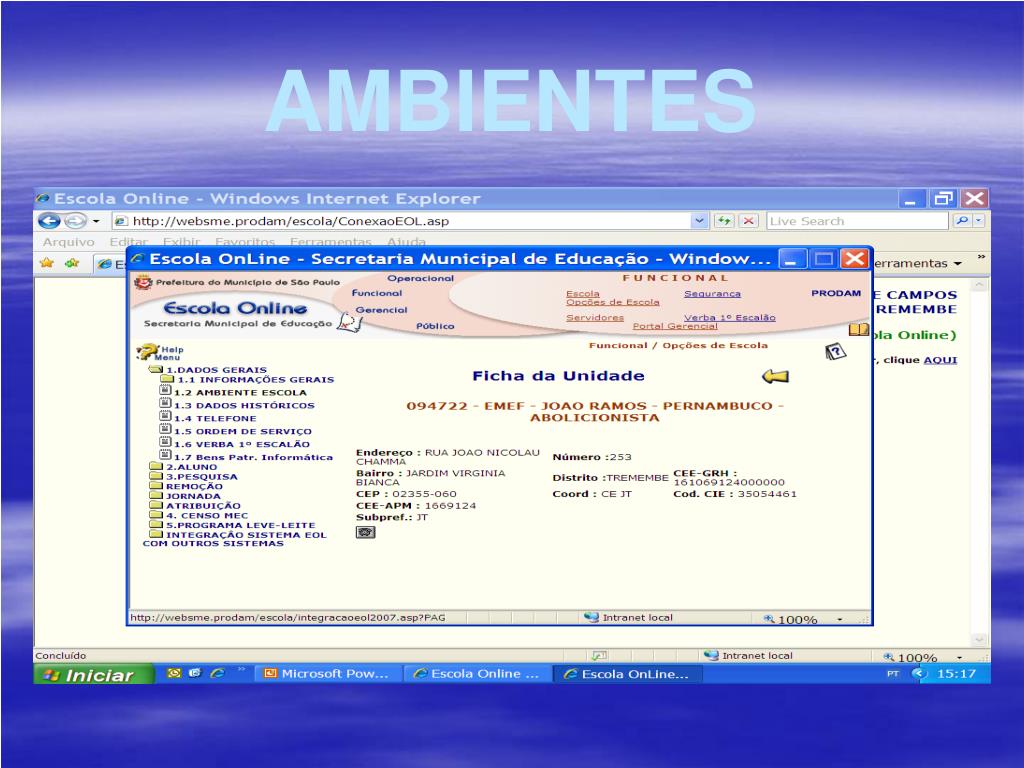Open the Arquivo menu

(69, 242)
